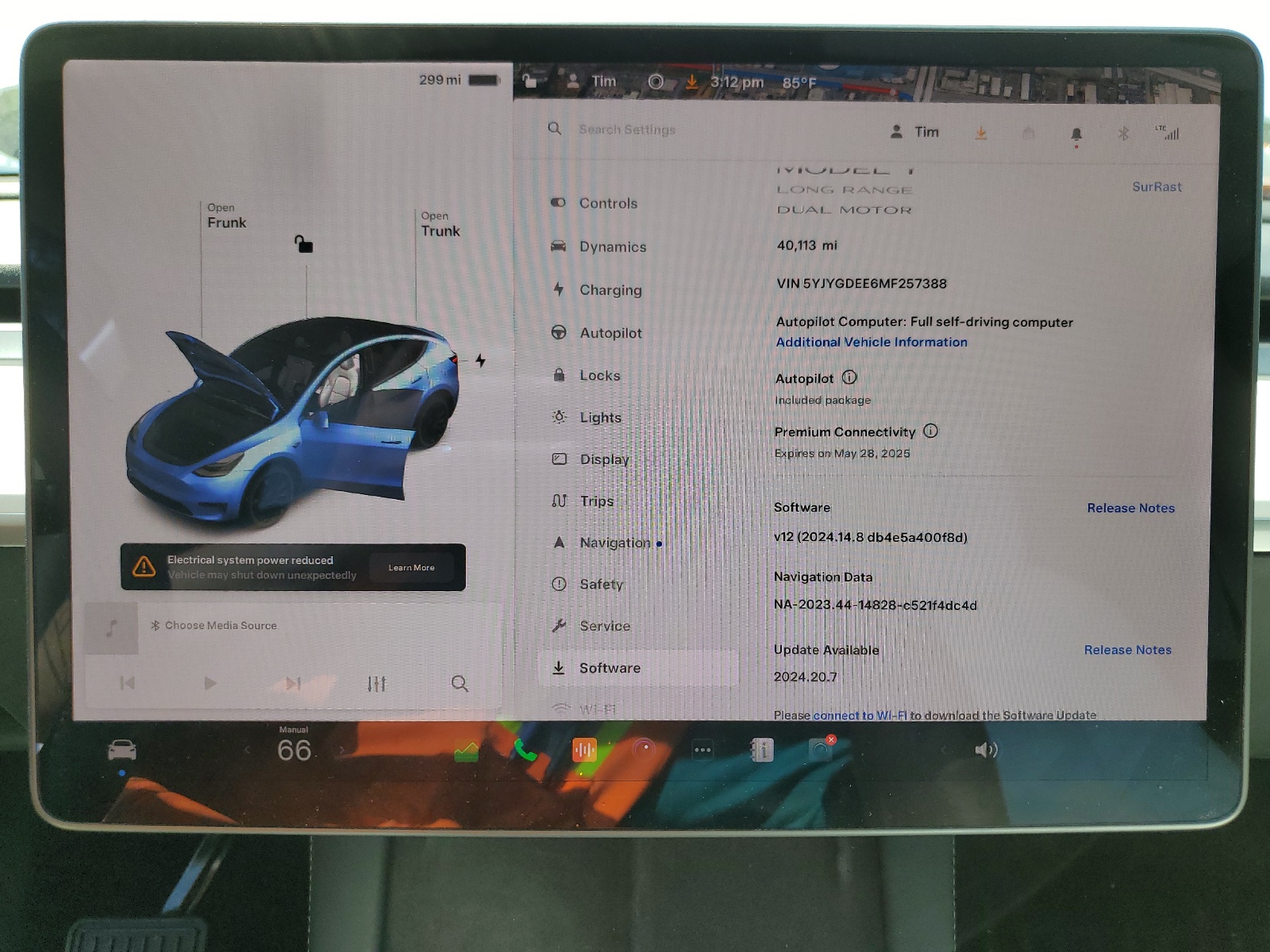Tap the Search Settings field
The width and height of the screenshot is (1270, 952).
click(627, 129)
